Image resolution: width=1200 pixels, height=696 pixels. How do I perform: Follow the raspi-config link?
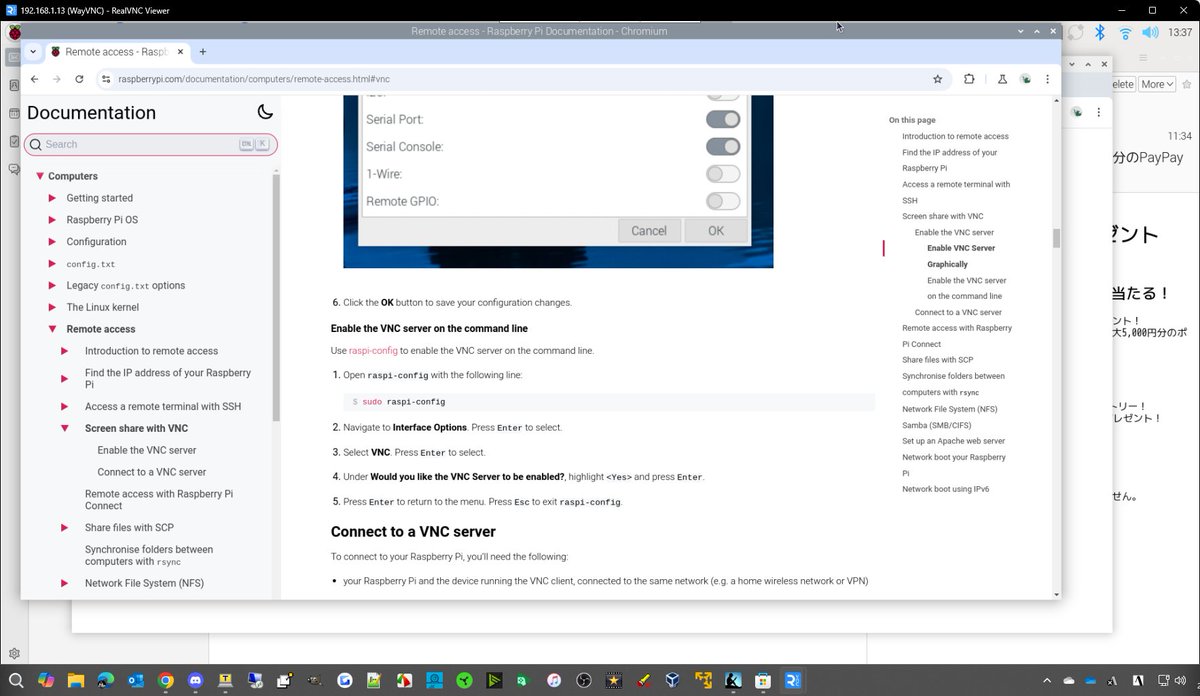(373, 351)
